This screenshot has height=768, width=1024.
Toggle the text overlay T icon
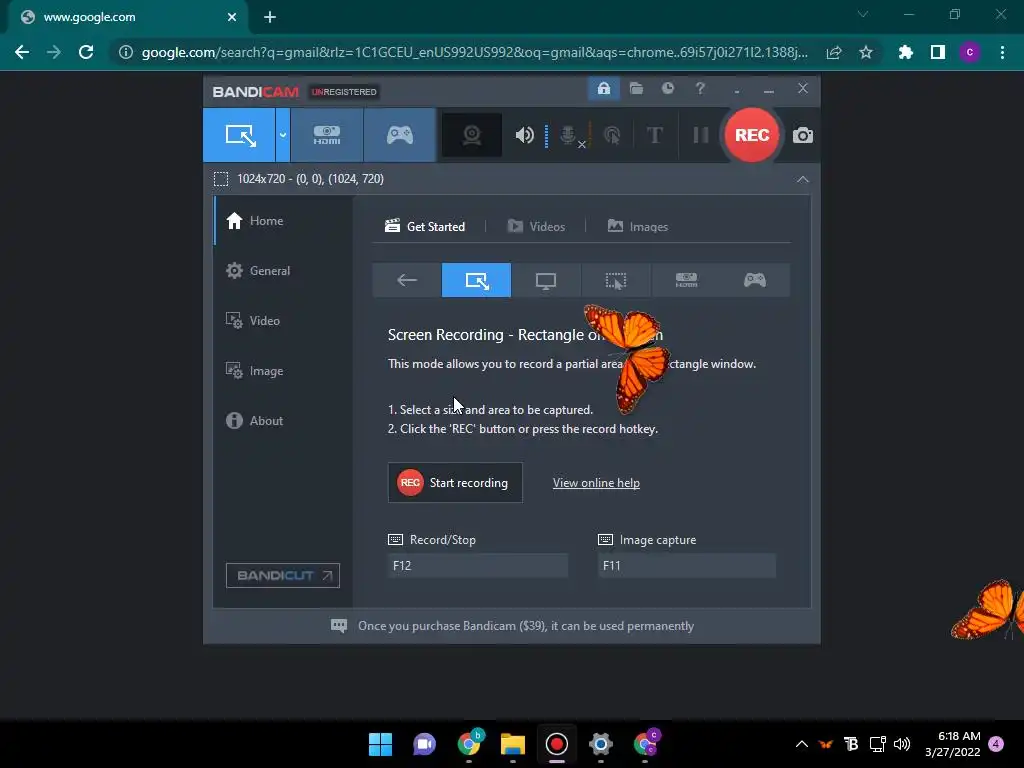(654, 135)
